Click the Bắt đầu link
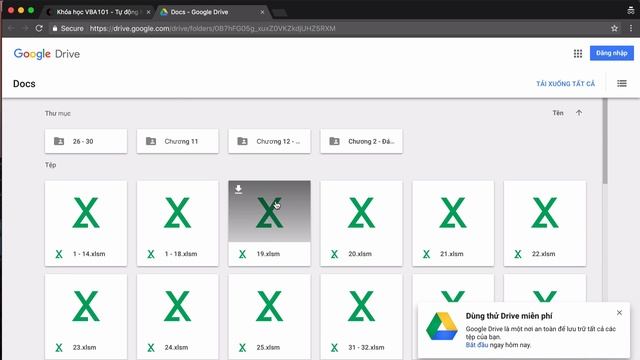Viewport: 640px width, 360px height. [476, 345]
